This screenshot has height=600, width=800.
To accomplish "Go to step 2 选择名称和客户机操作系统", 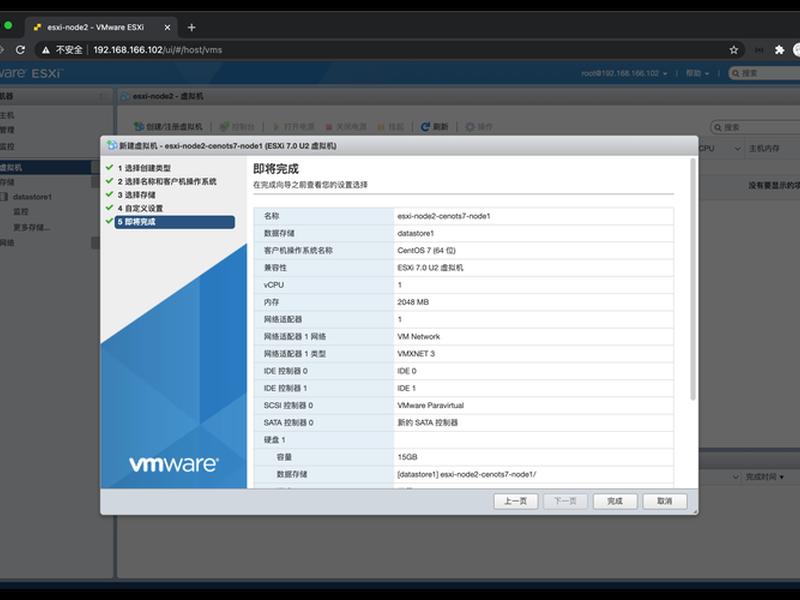I will pyautogui.click(x=167, y=182).
